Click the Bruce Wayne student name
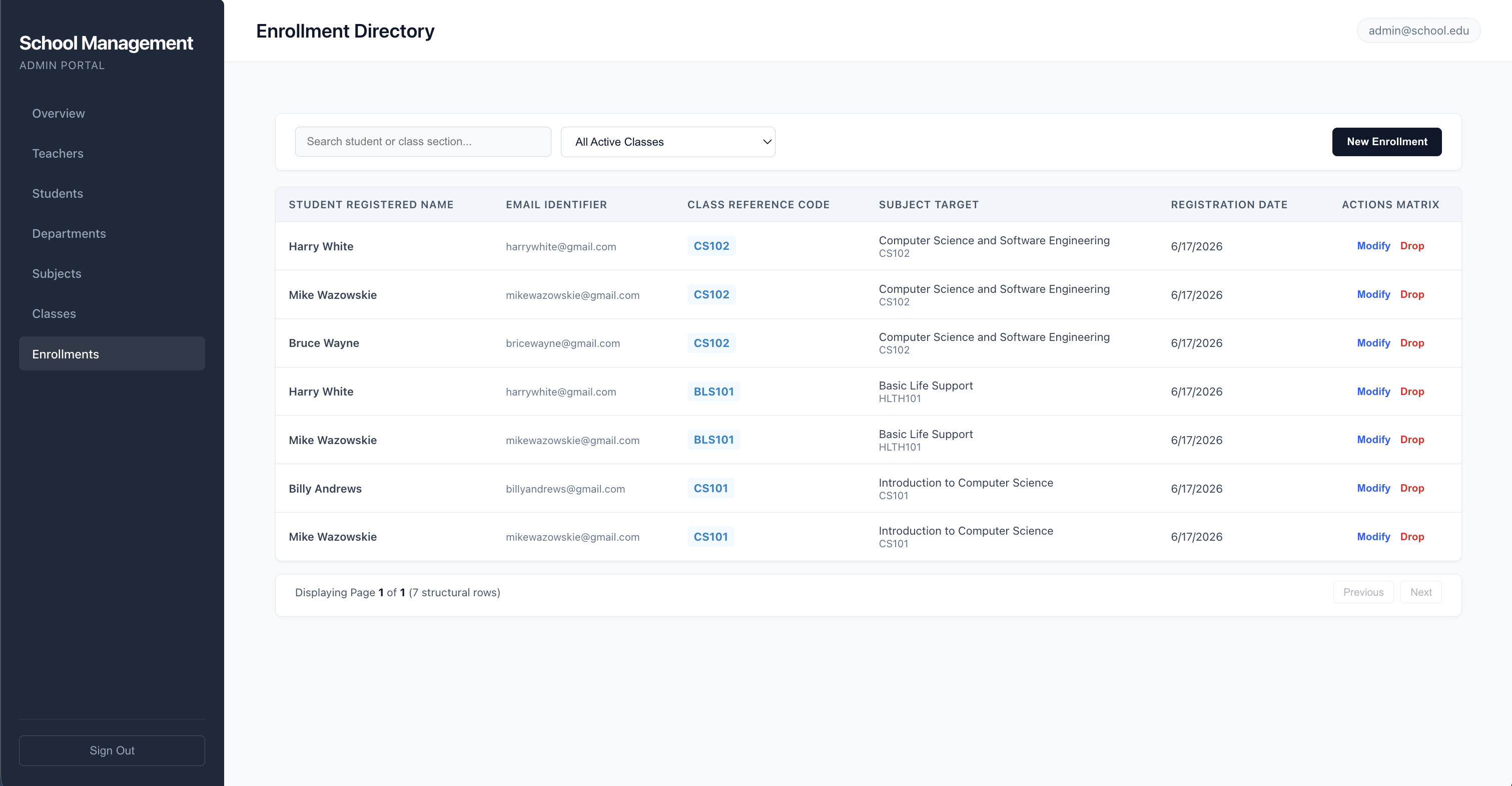 [323, 343]
